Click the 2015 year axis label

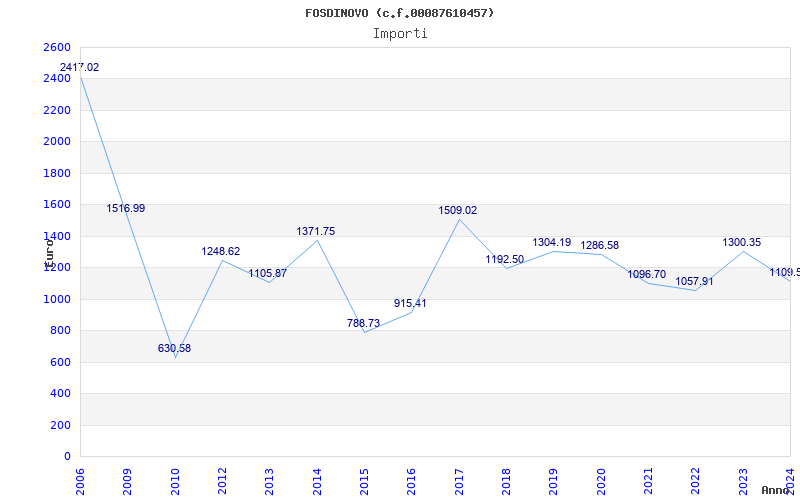(x=364, y=482)
